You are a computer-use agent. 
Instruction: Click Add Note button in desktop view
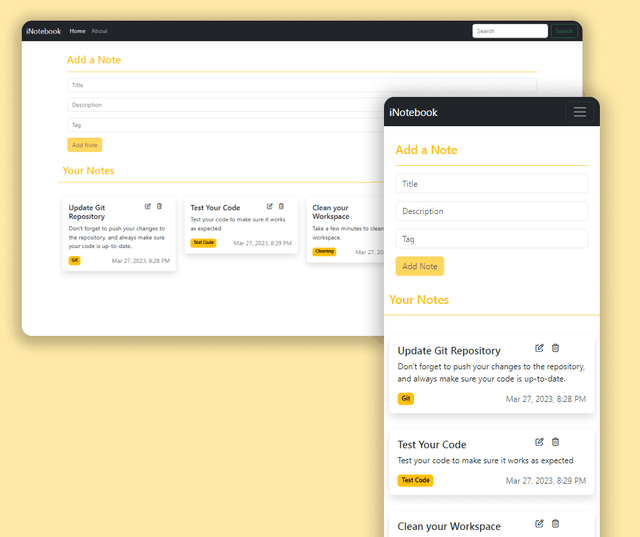click(x=84, y=145)
